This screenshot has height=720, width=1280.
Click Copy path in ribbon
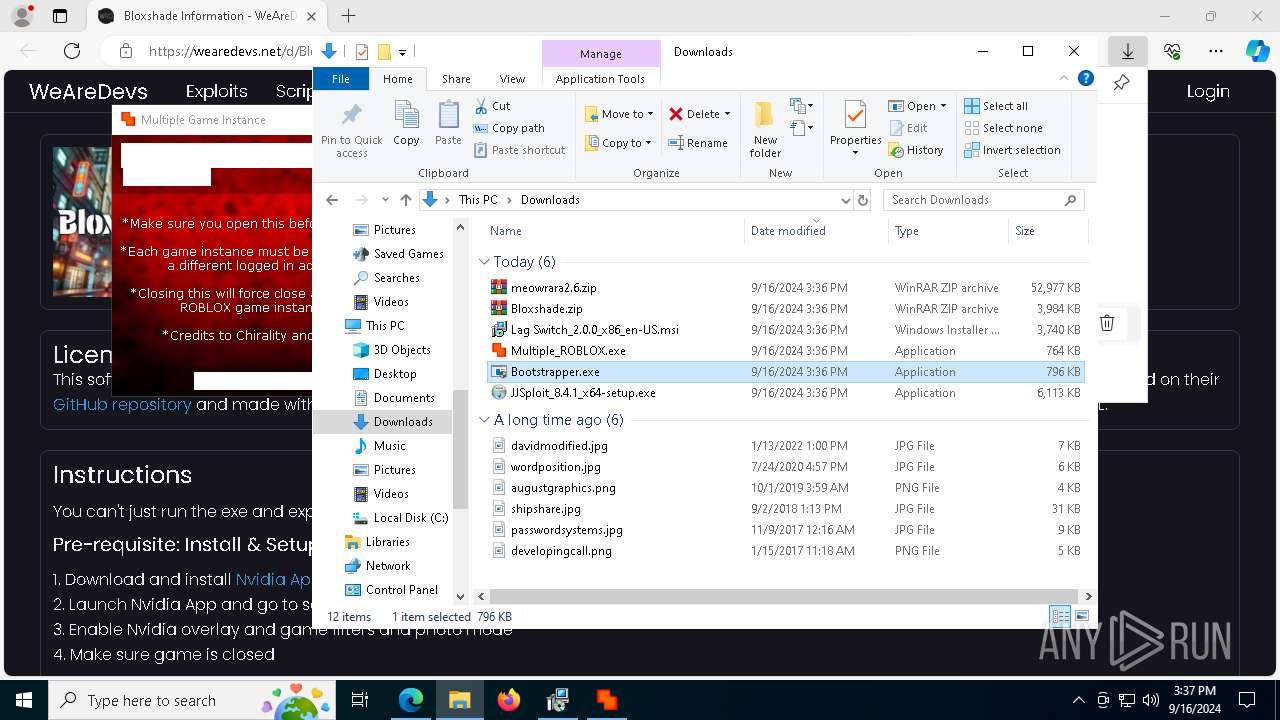point(509,128)
